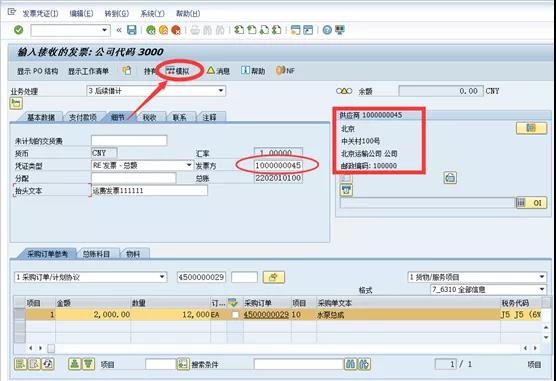
Task: Click the OI button in vendor panel
Action: [x=531, y=203]
